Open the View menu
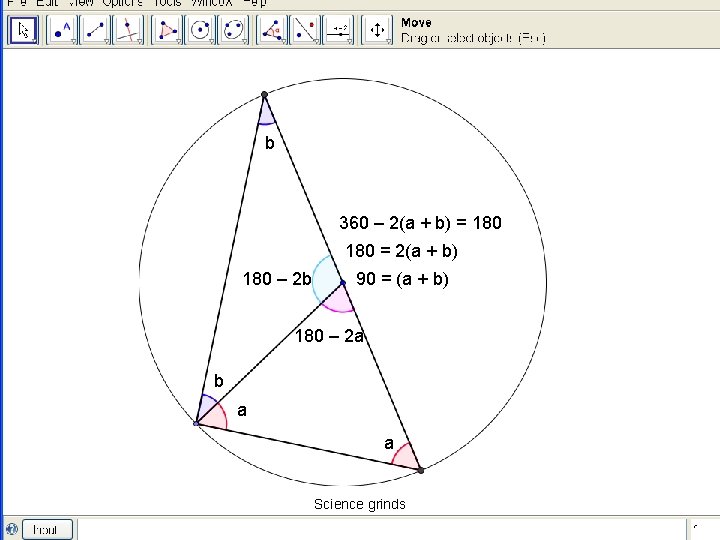 [81, 3]
